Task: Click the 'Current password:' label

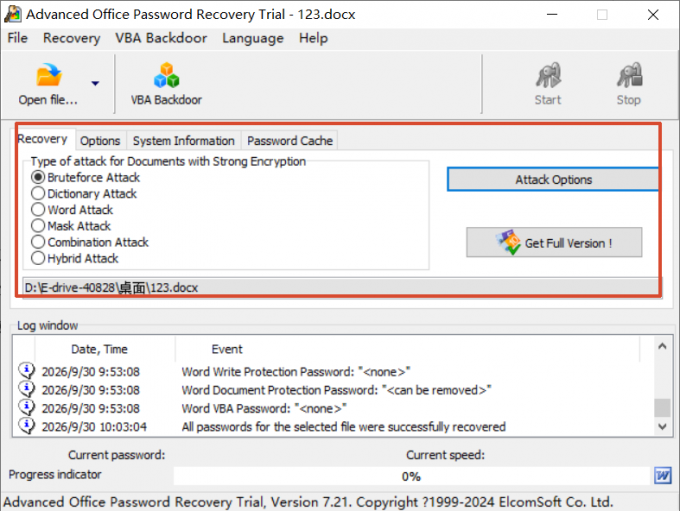Action: (117, 455)
